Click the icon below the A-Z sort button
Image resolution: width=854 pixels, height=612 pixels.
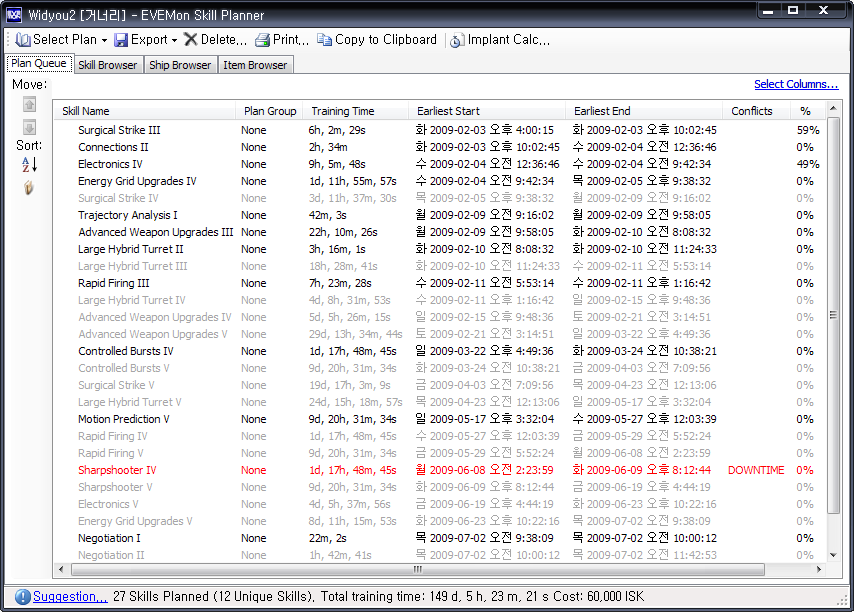[29, 188]
